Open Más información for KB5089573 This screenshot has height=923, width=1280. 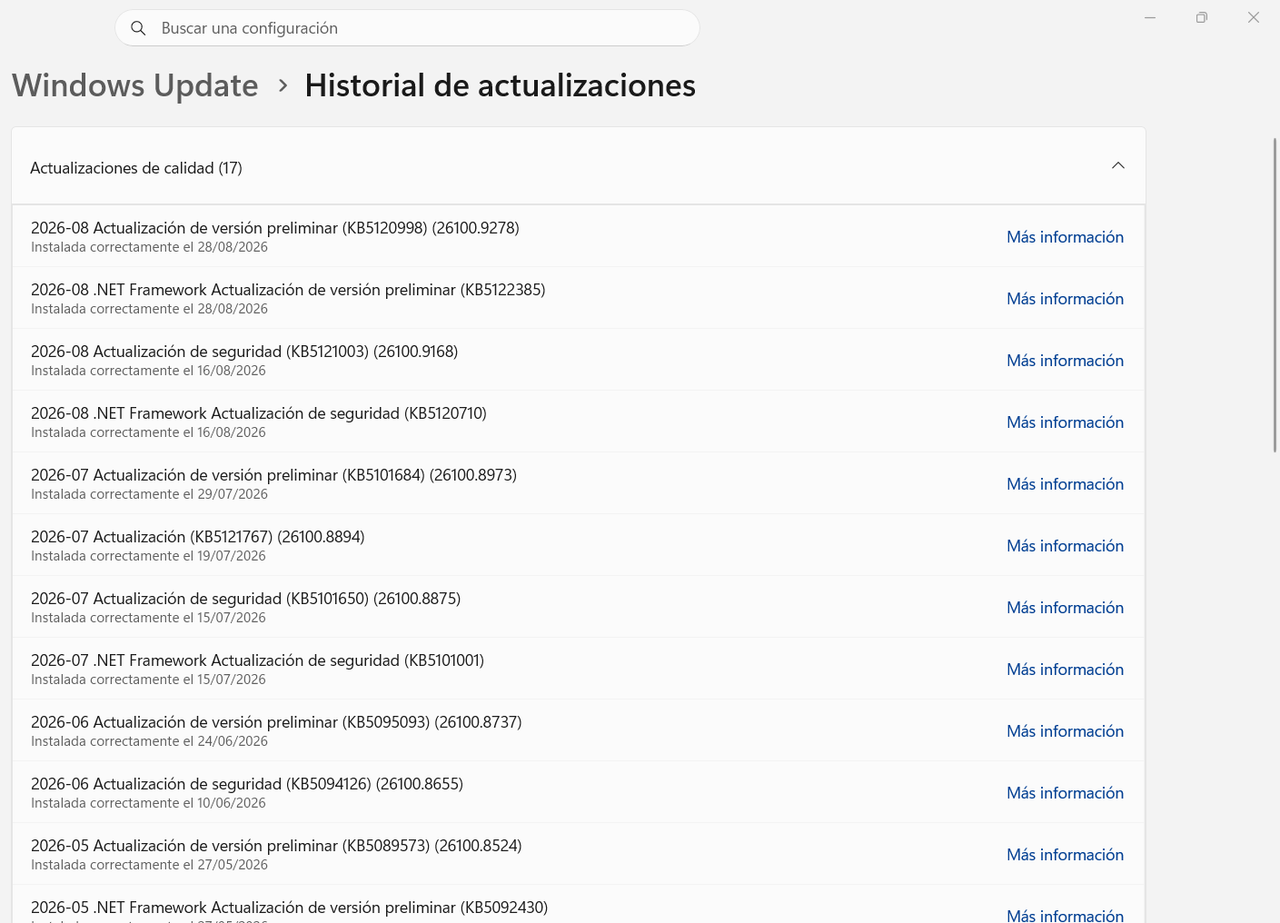pyautogui.click(x=1065, y=855)
